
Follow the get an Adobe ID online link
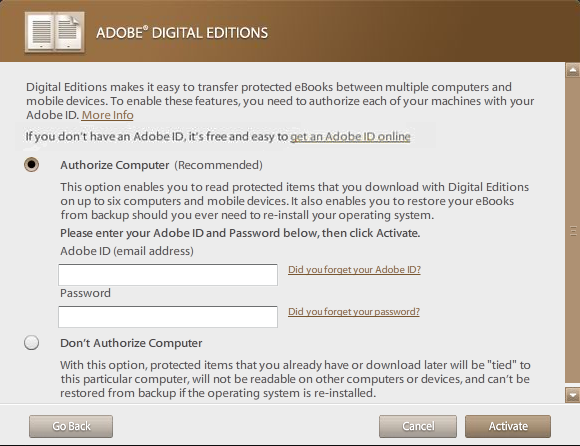pos(350,136)
